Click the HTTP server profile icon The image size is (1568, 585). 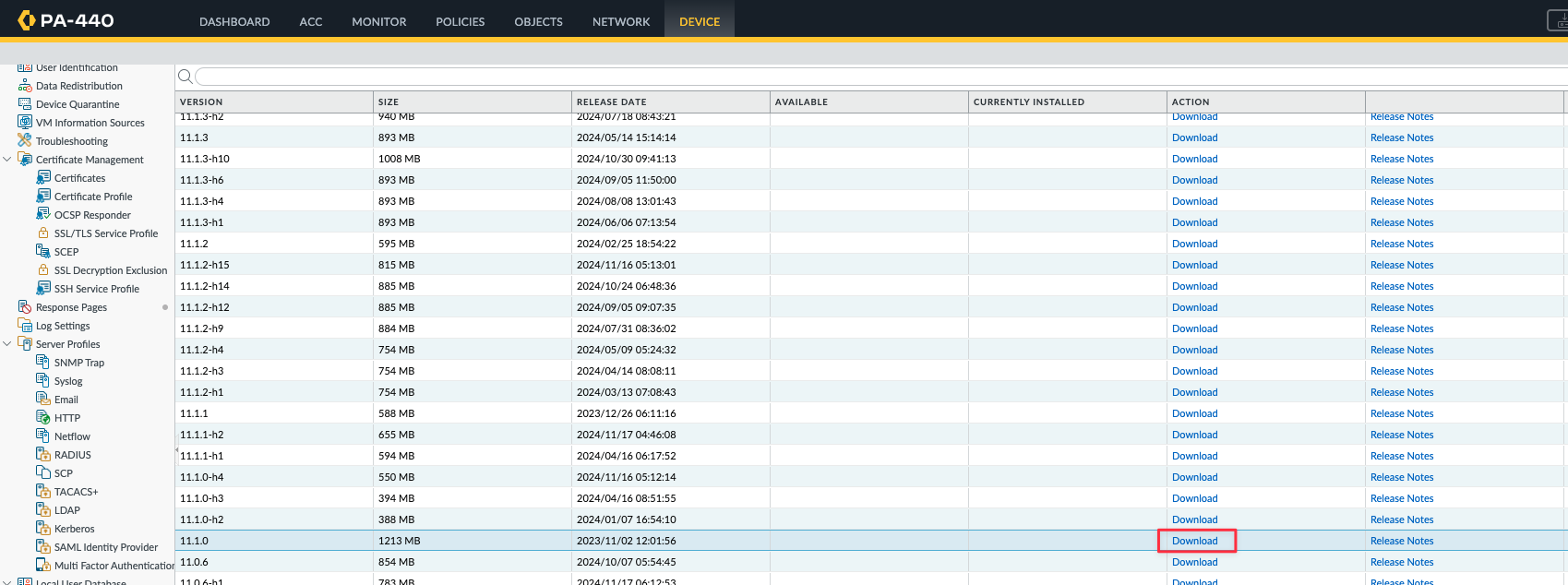43,418
